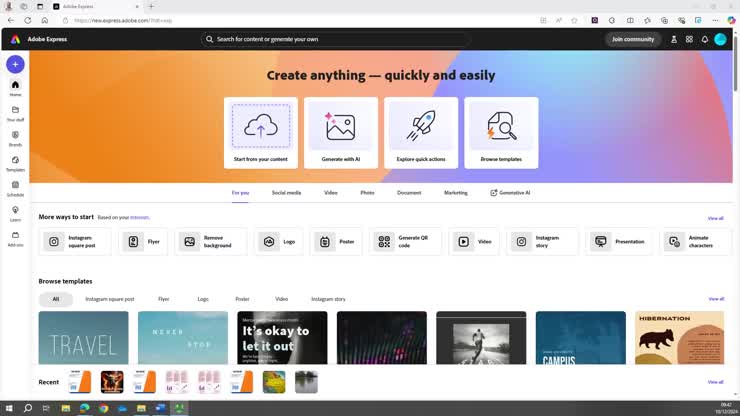740x416 pixels.
Task: Open the user profile avatar
Action: point(720,40)
